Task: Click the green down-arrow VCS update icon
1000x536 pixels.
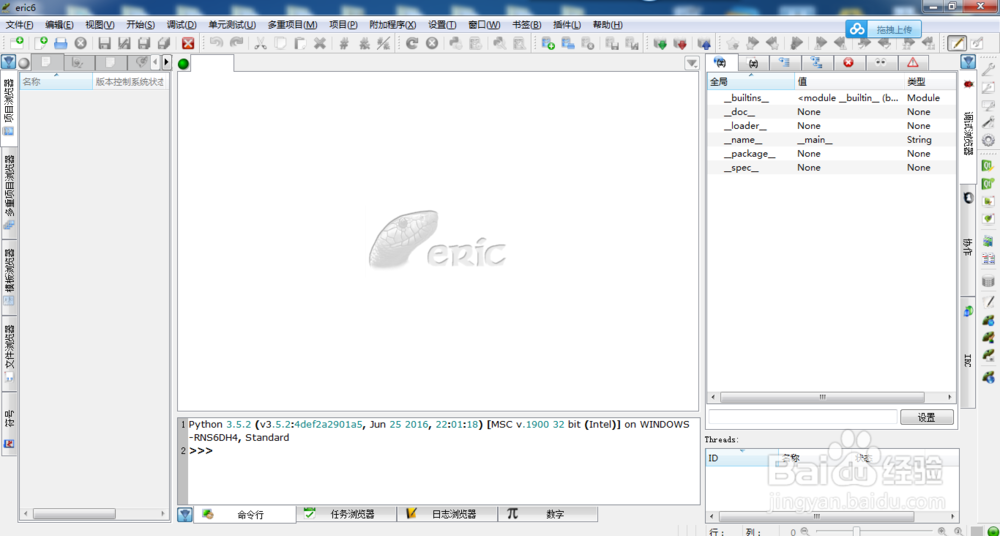Action: [x=660, y=43]
